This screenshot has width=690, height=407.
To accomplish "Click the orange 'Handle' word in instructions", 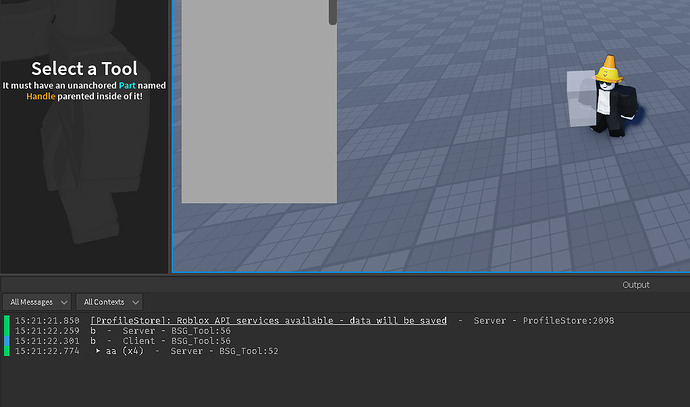I will (x=40, y=96).
